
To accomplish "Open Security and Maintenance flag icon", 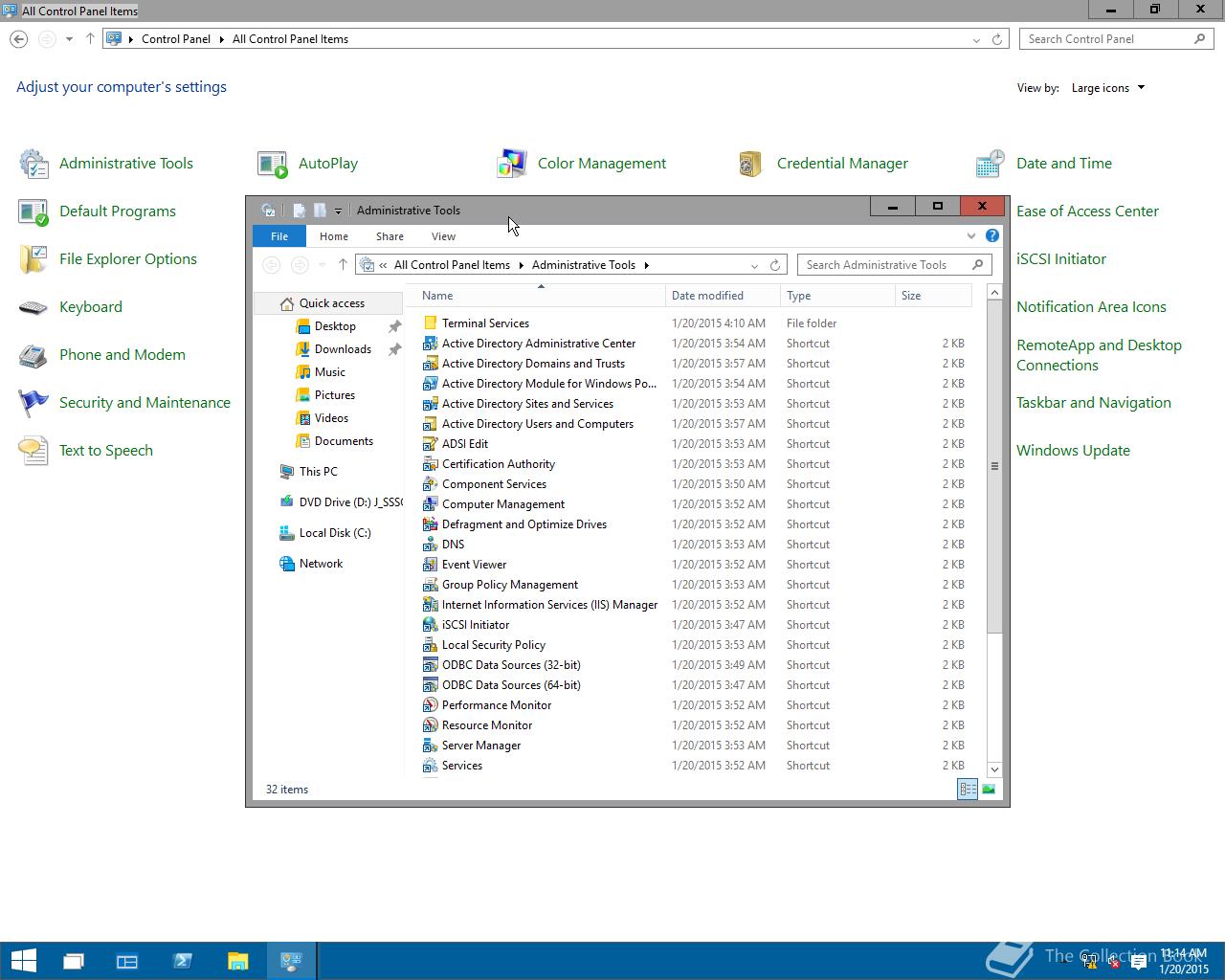I will (33, 403).
